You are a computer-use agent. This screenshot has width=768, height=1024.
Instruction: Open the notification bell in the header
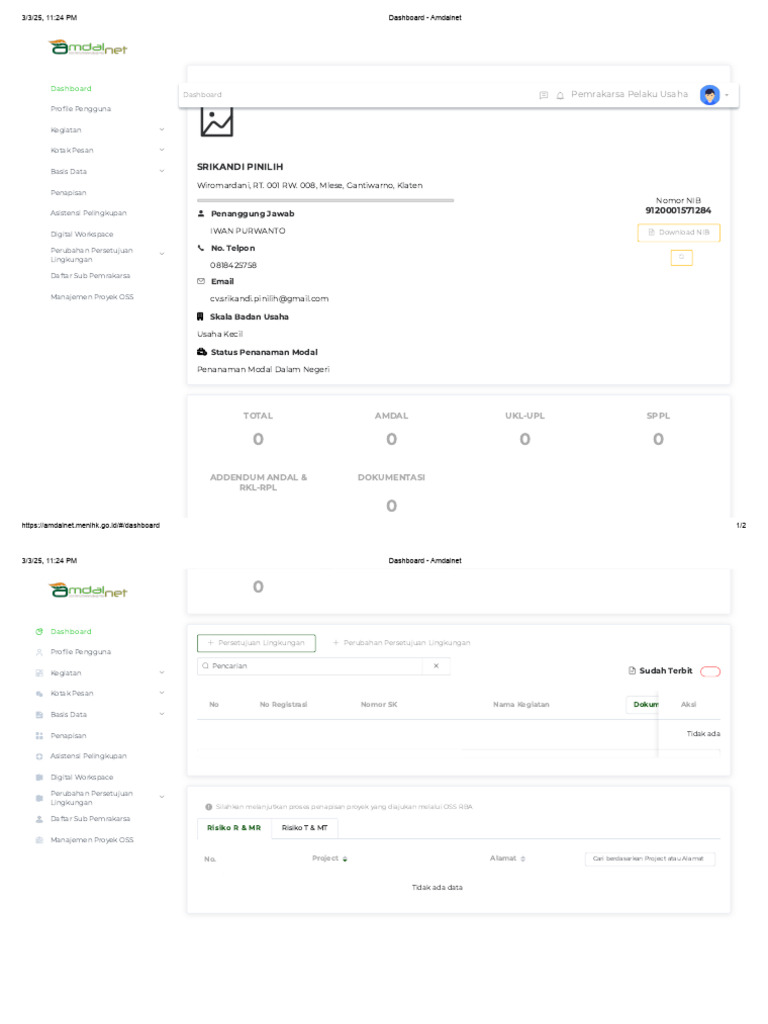pos(560,95)
